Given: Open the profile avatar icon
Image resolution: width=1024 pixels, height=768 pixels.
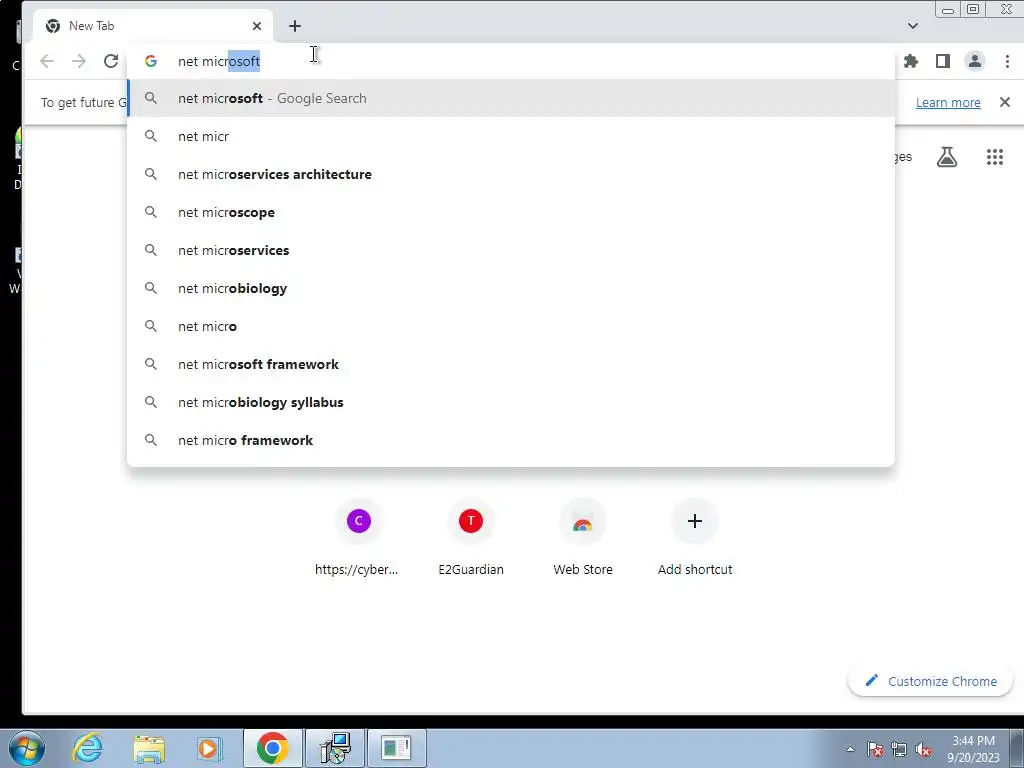Looking at the screenshot, I should pos(974,61).
